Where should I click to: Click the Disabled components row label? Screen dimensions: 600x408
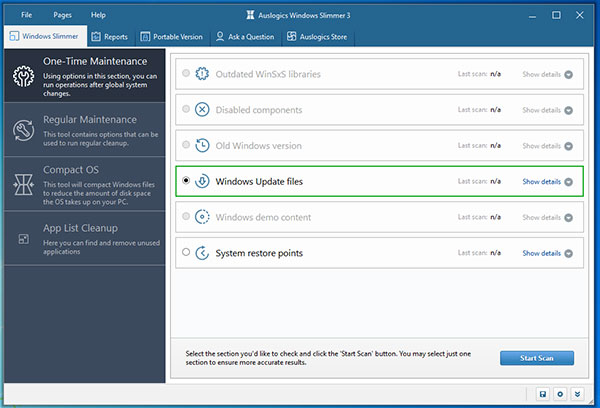pos(259,110)
